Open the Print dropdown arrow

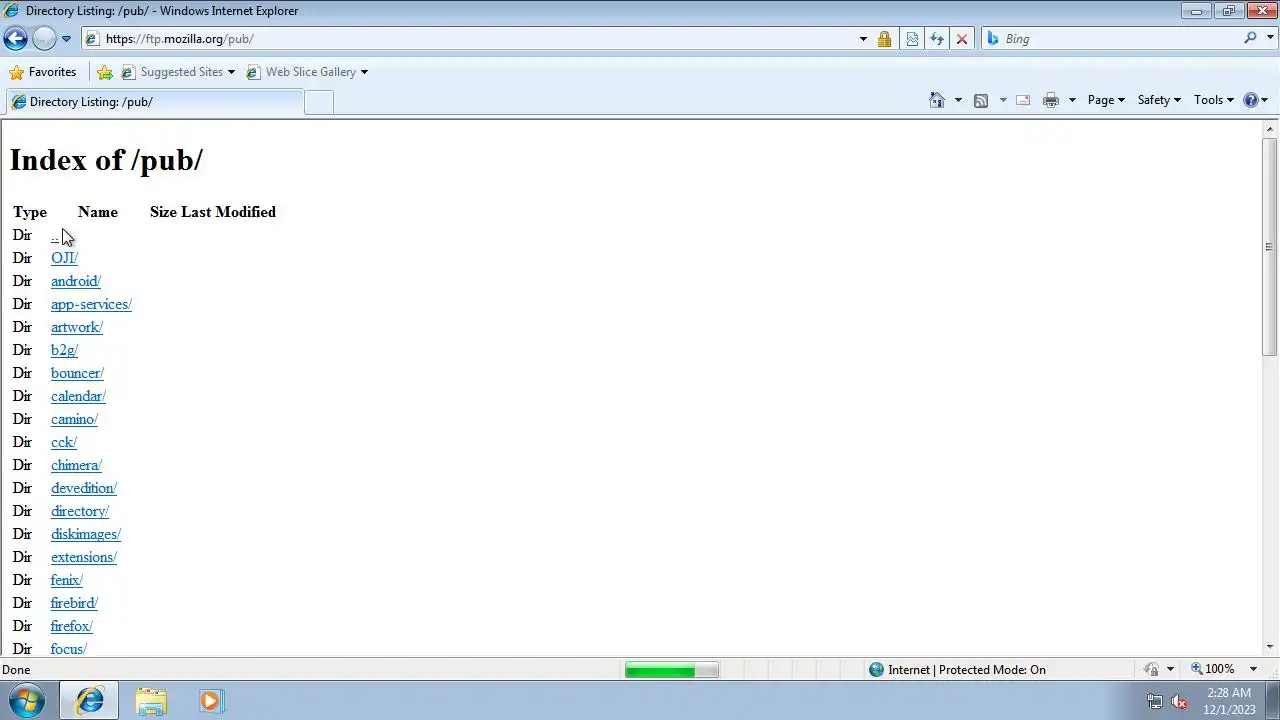[x=1072, y=100]
